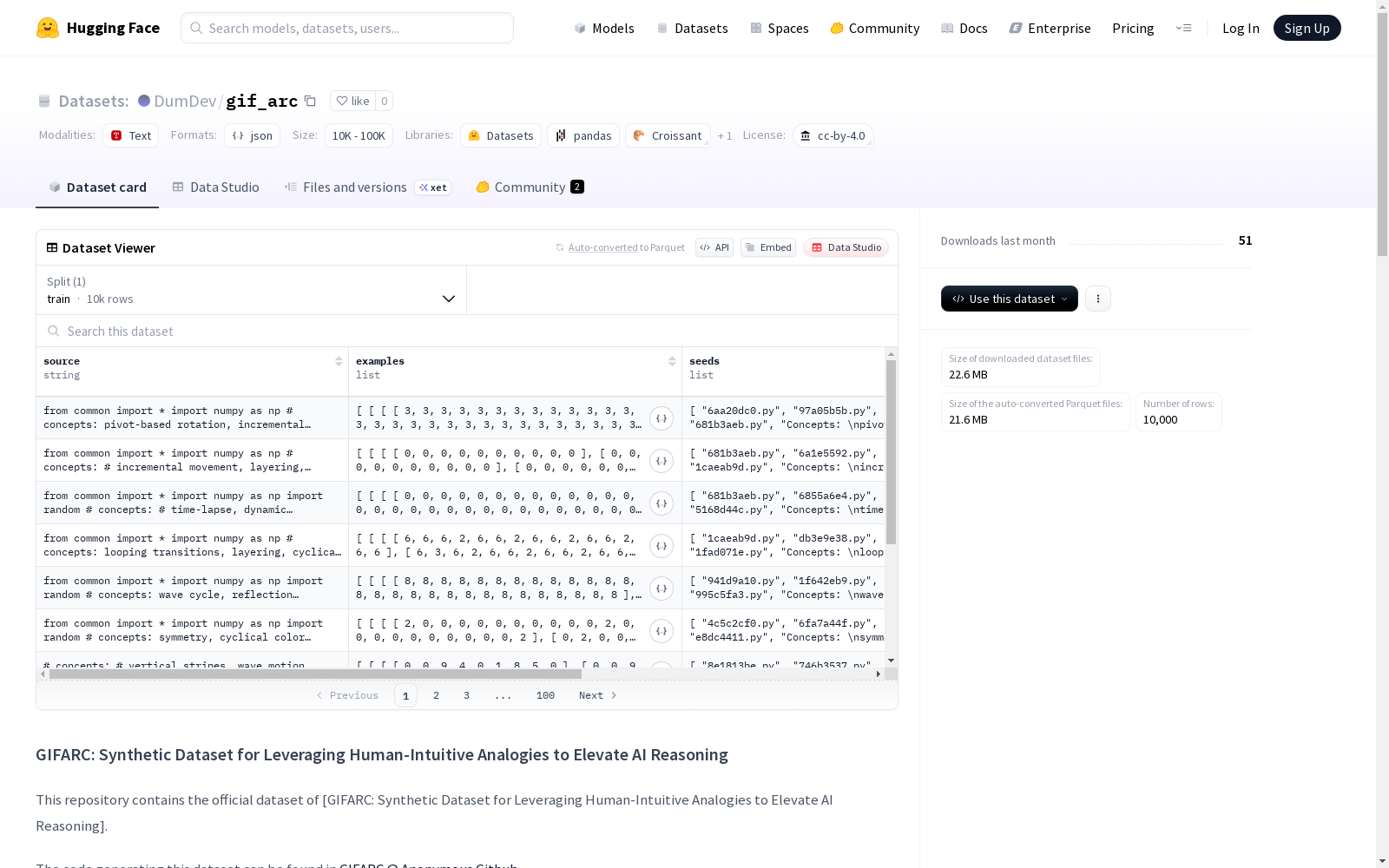The image size is (1389, 868).
Task: Click the Sign Up button
Action: [x=1307, y=28]
